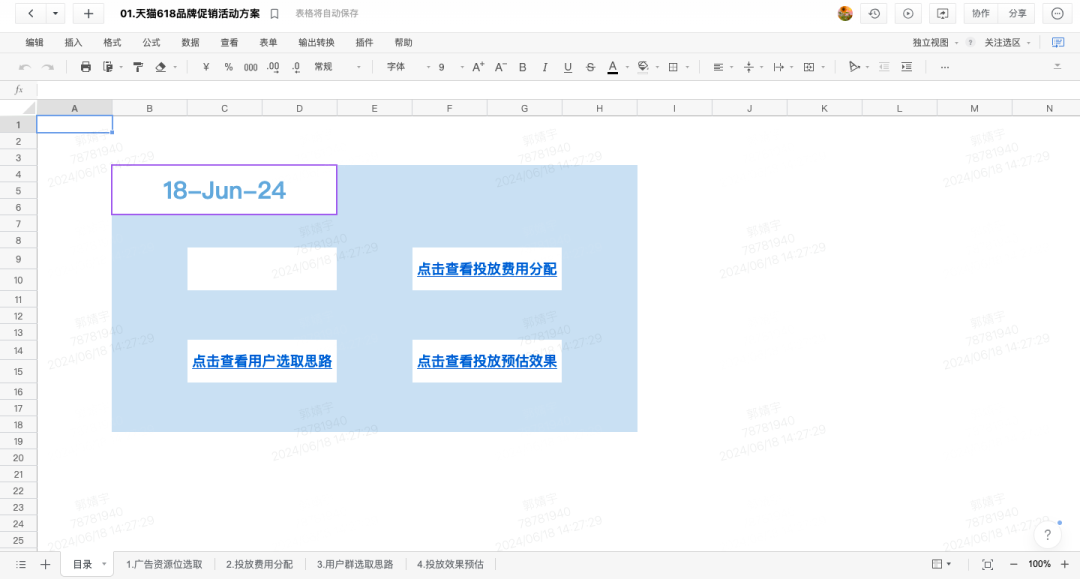Apply percent number format

coord(228,67)
